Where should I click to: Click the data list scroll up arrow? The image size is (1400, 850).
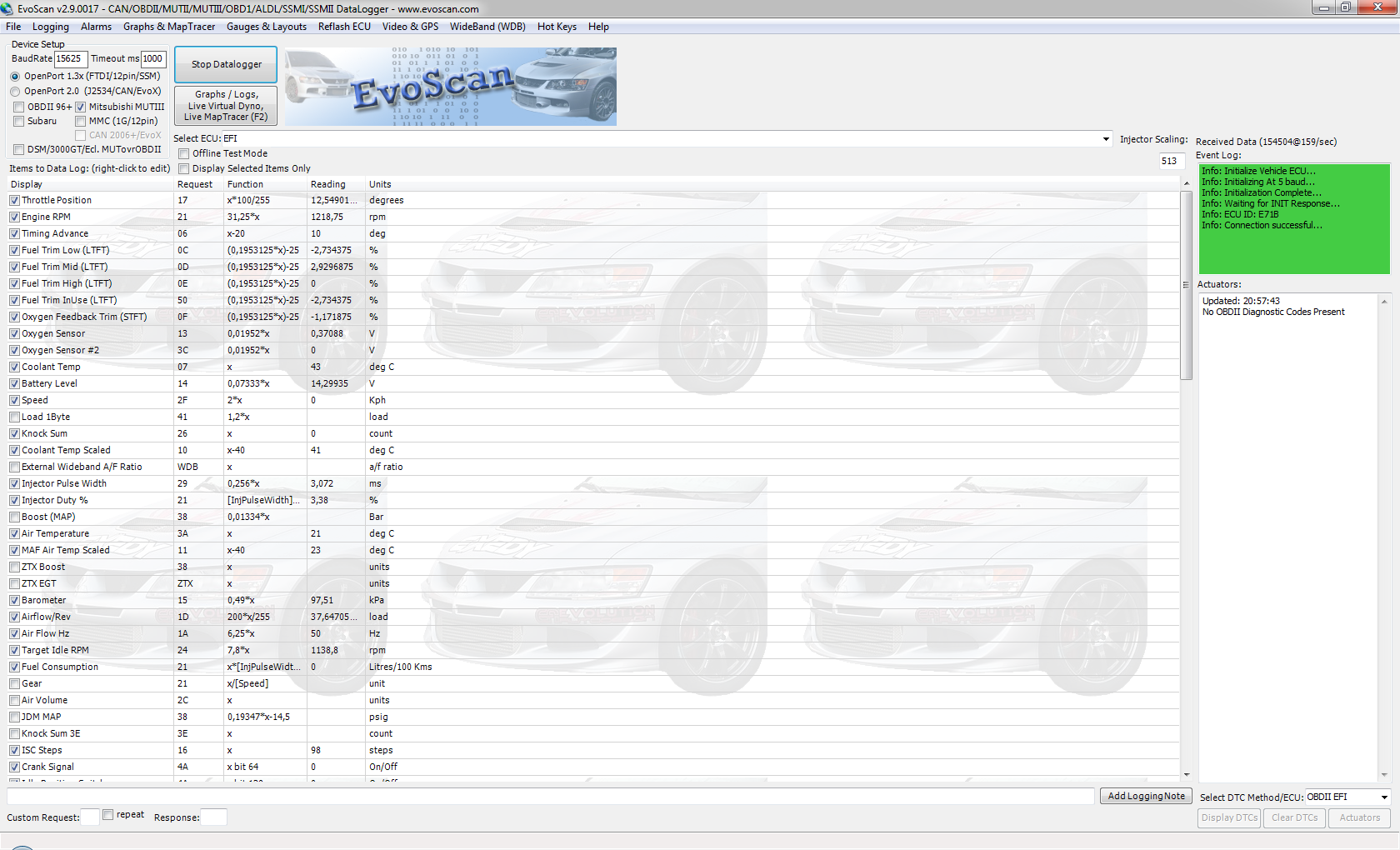1187,183
